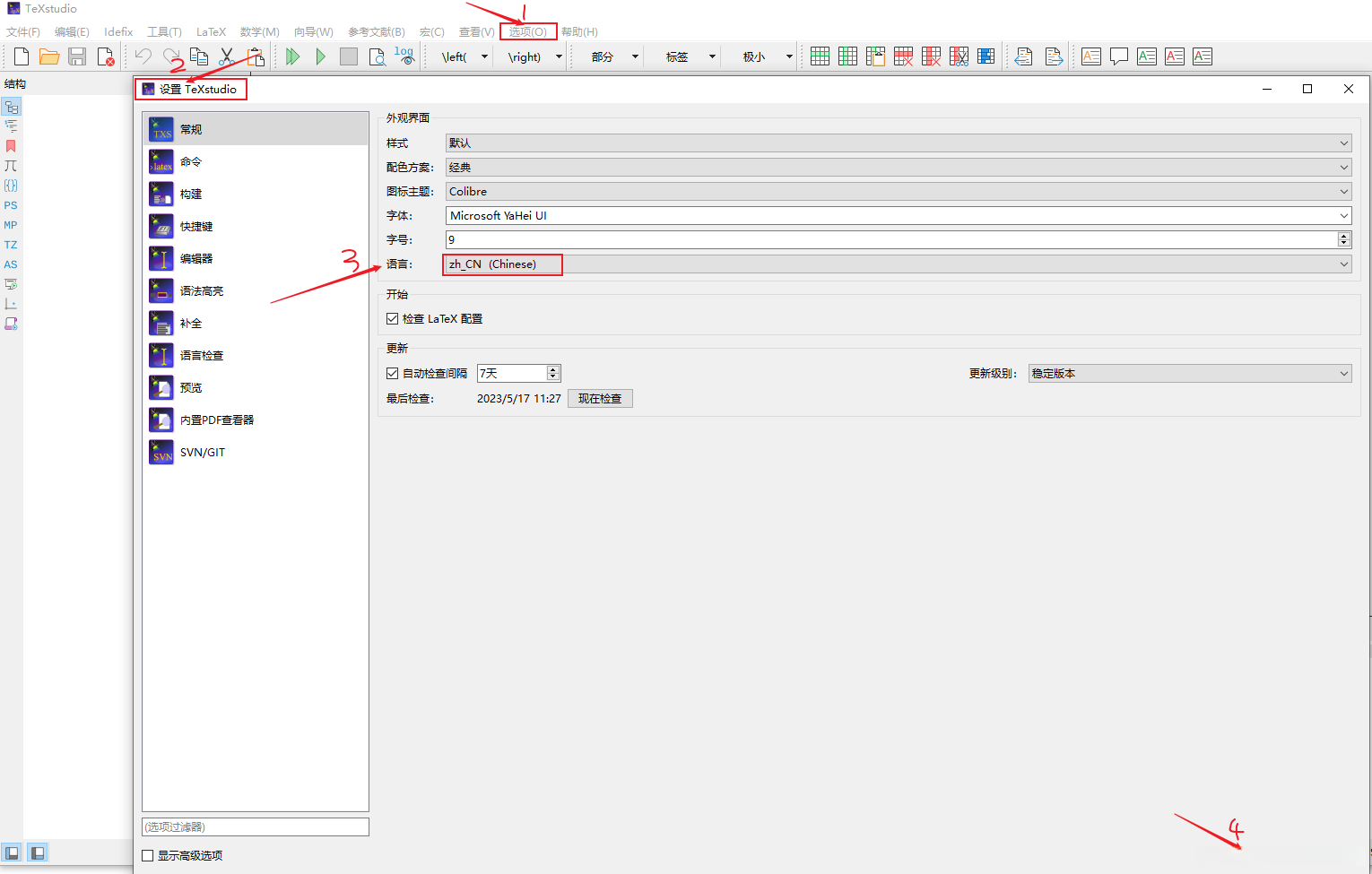Screen dimensions: 1372x874
Task: Toggle the left side panel button at bottom
Action: click(12, 852)
